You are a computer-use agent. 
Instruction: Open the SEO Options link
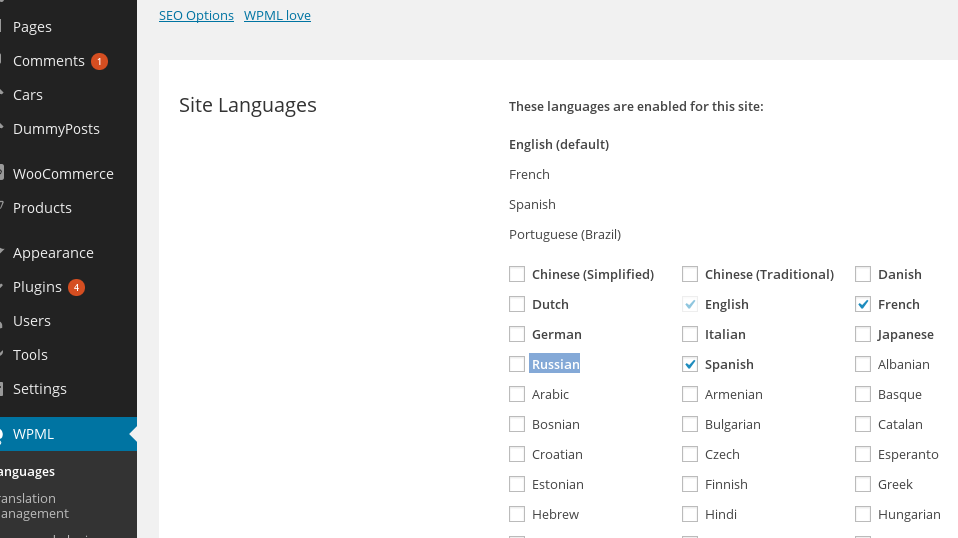pos(196,15)
